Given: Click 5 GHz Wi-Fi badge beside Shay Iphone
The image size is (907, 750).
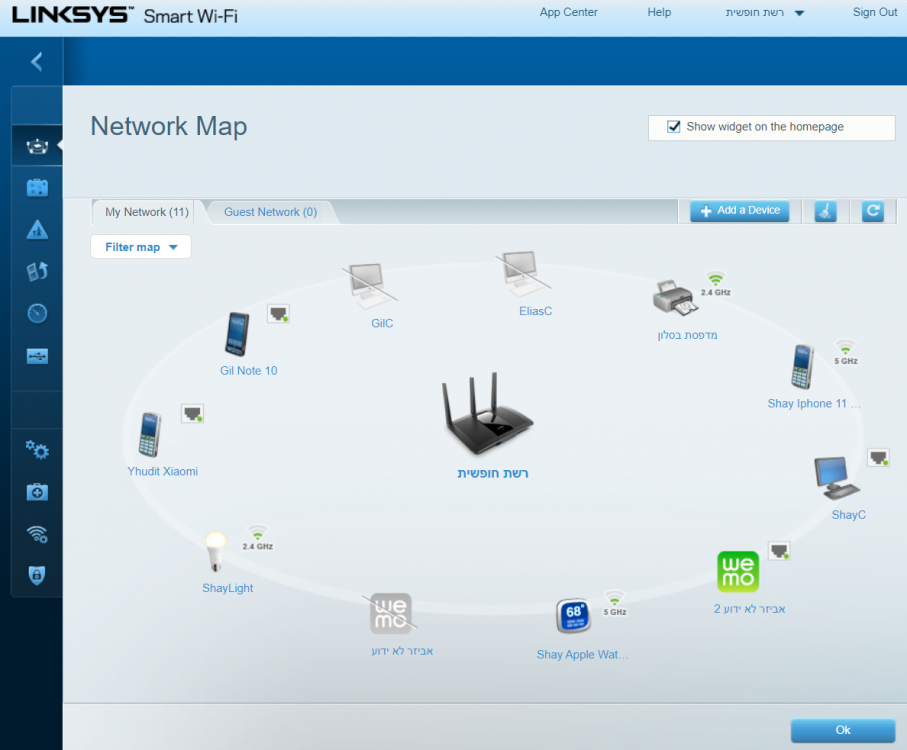Looking at the screenshot, I should [846, 352].
